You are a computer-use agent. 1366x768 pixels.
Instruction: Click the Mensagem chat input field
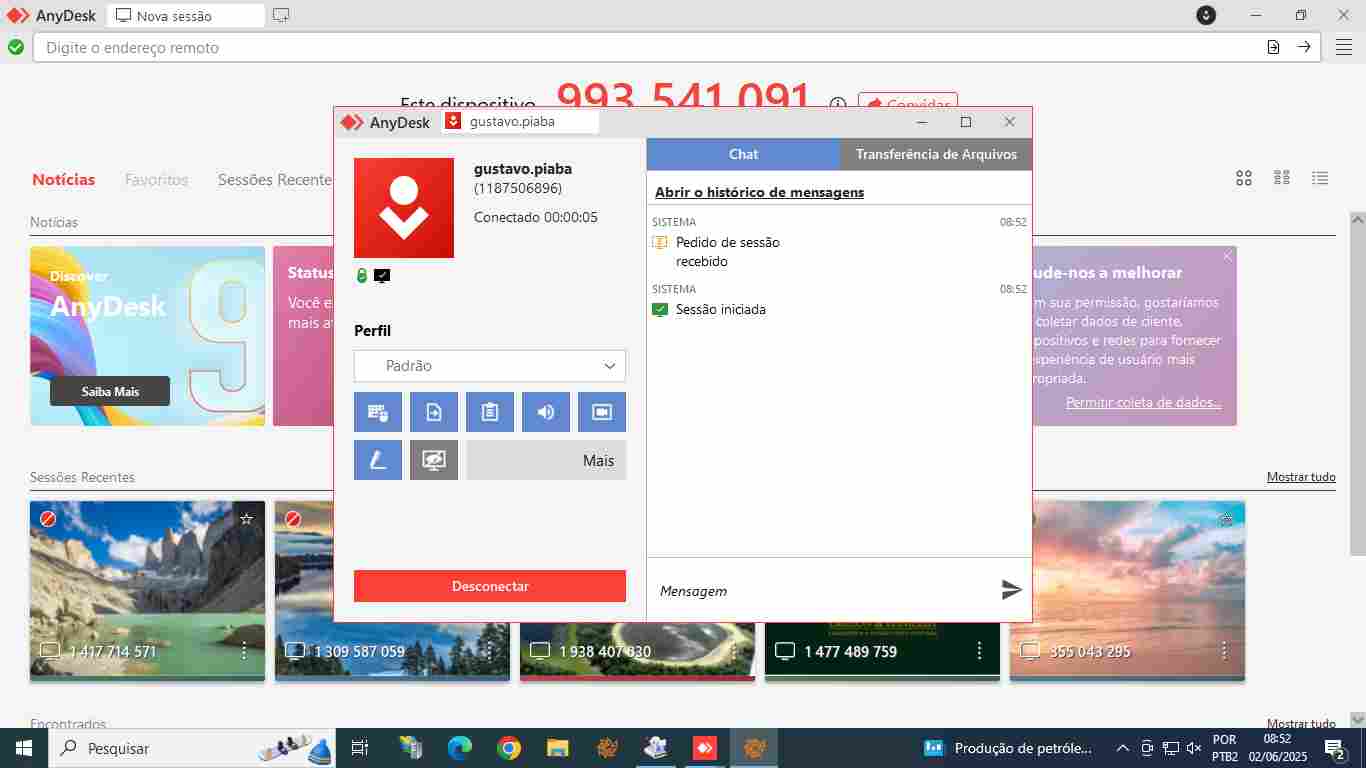click(820, 591)
